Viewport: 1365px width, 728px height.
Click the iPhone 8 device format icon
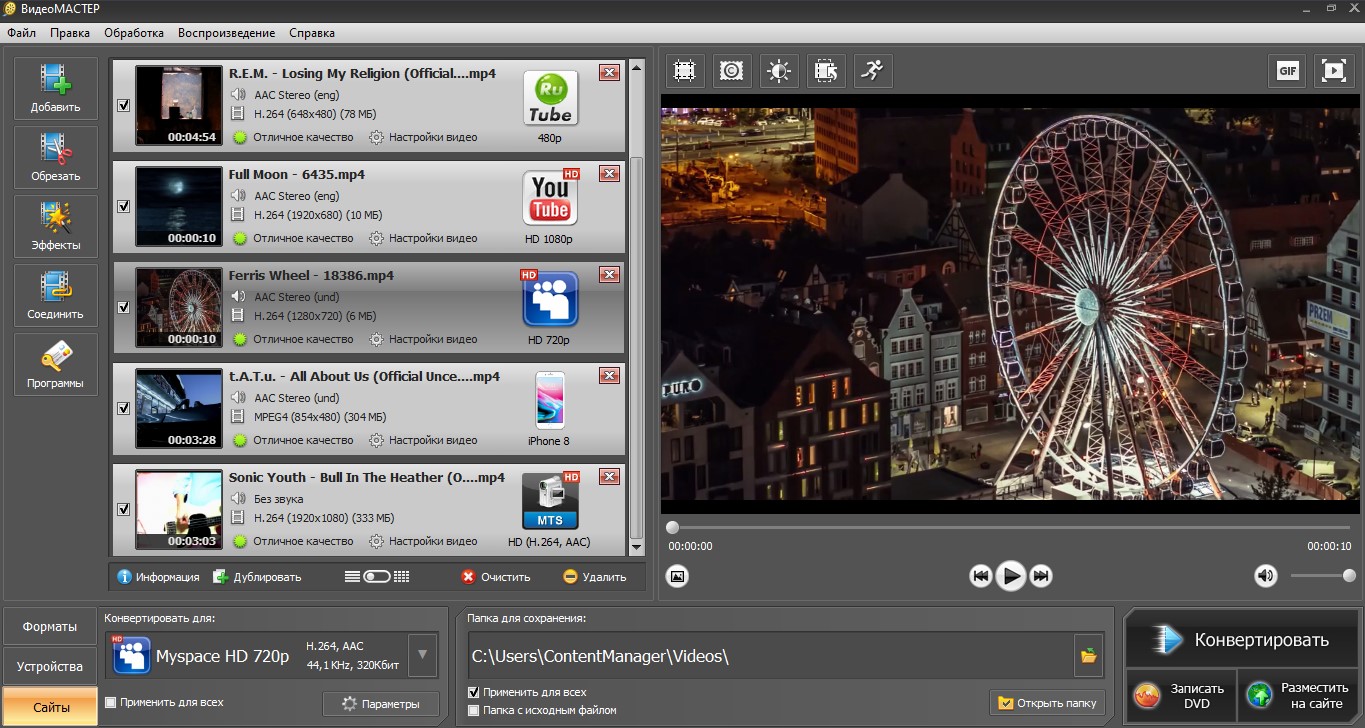click(549, 400)
